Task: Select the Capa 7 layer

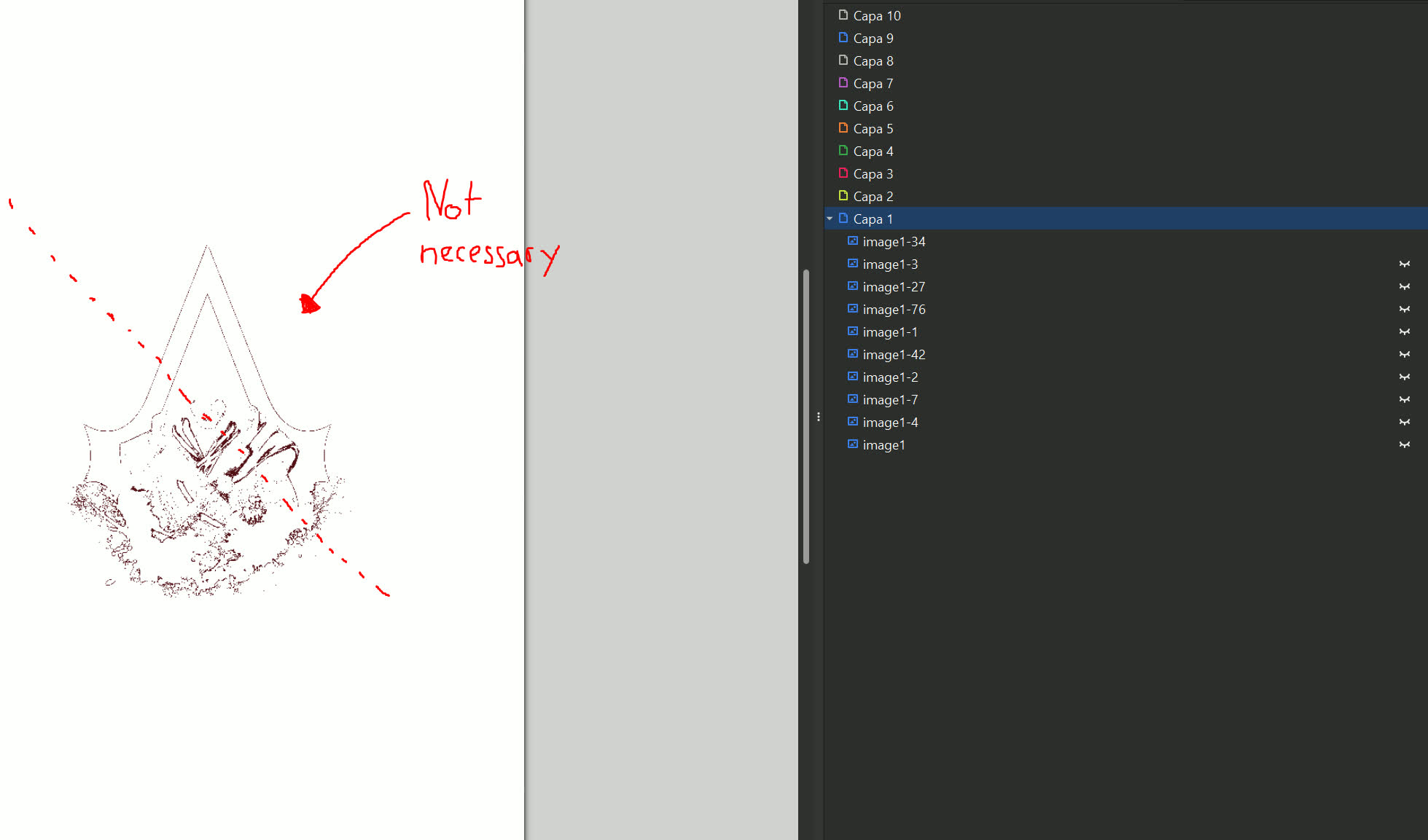Action: pyautogui.click(x=873, y=83)
